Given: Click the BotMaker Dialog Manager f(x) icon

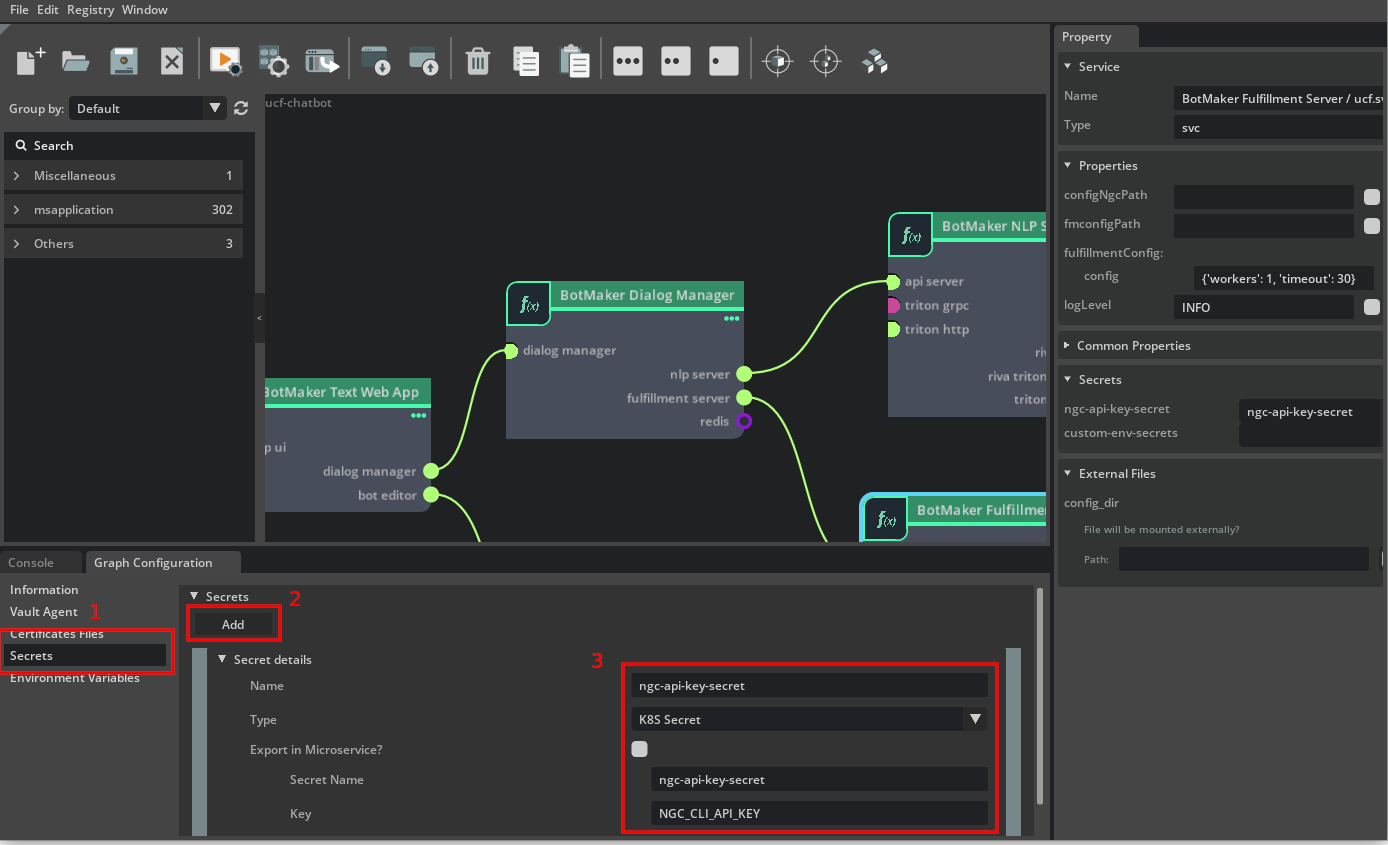Looking at the screenshot, I should (x=529, y=304).
